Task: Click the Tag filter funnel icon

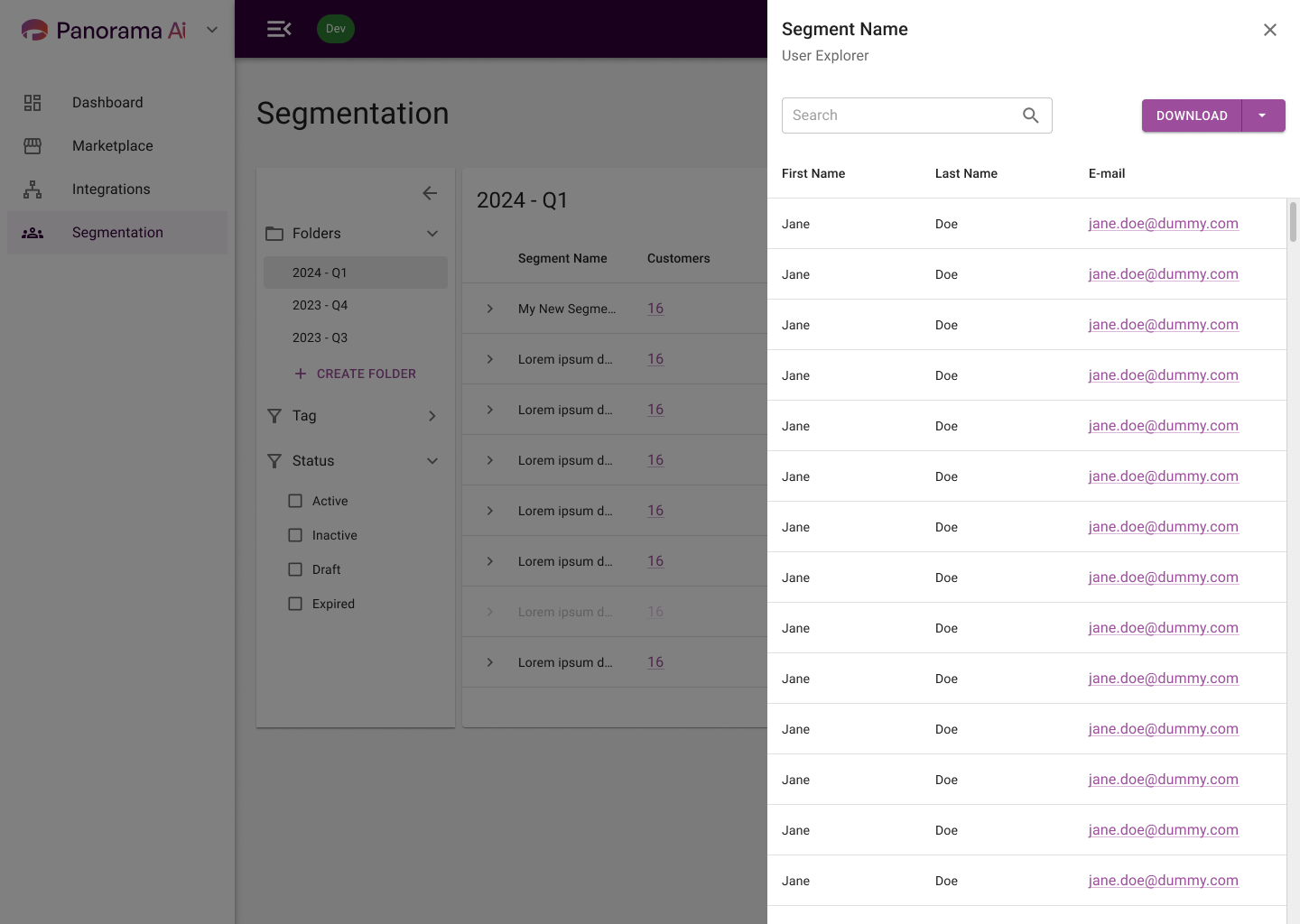Action: pos(274,416)
